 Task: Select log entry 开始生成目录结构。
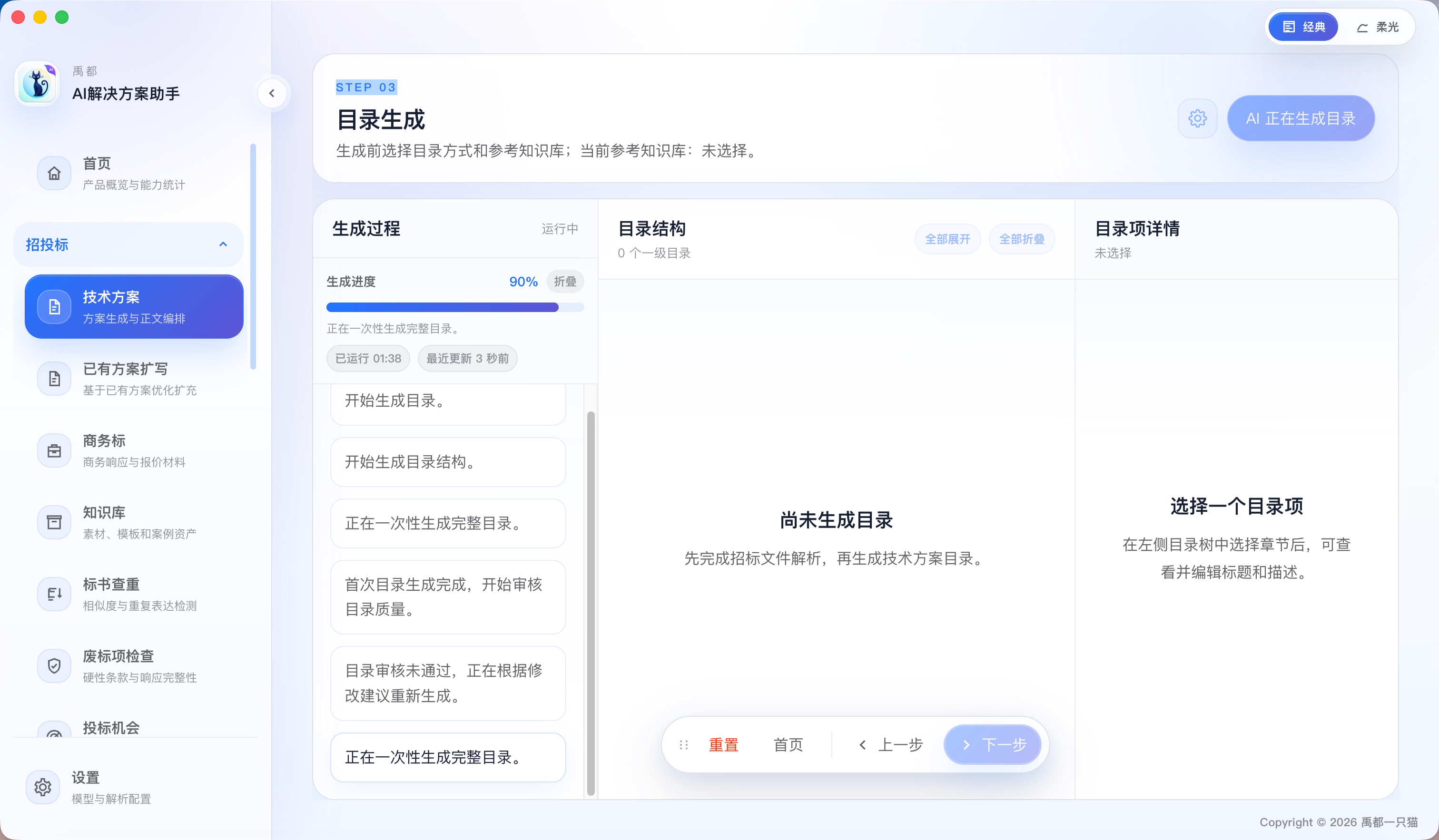click(448, 462)
